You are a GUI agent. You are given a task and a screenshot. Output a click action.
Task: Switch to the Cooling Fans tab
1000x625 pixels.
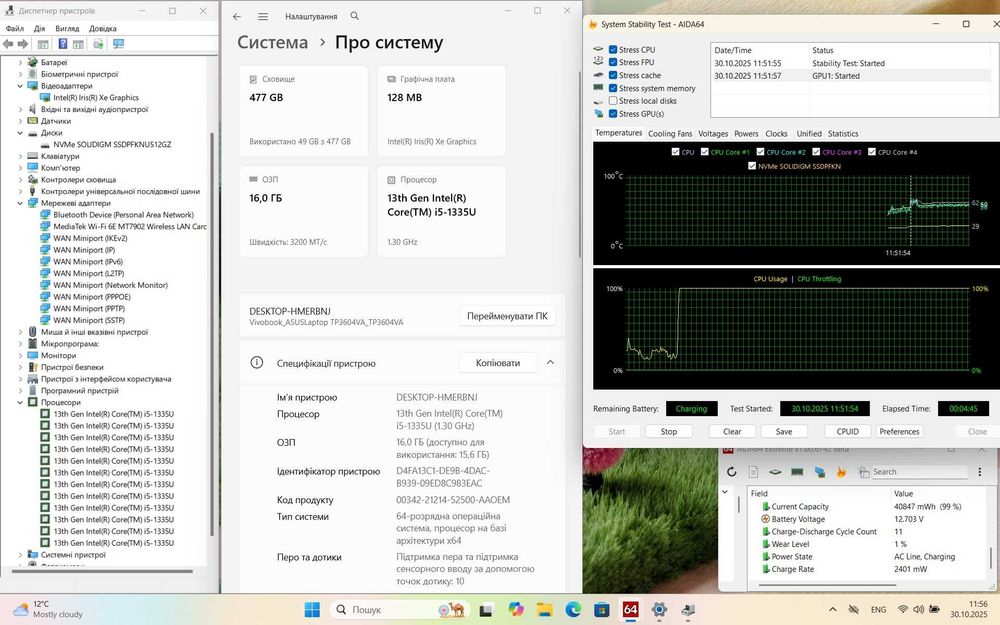[x=670, y=133]
